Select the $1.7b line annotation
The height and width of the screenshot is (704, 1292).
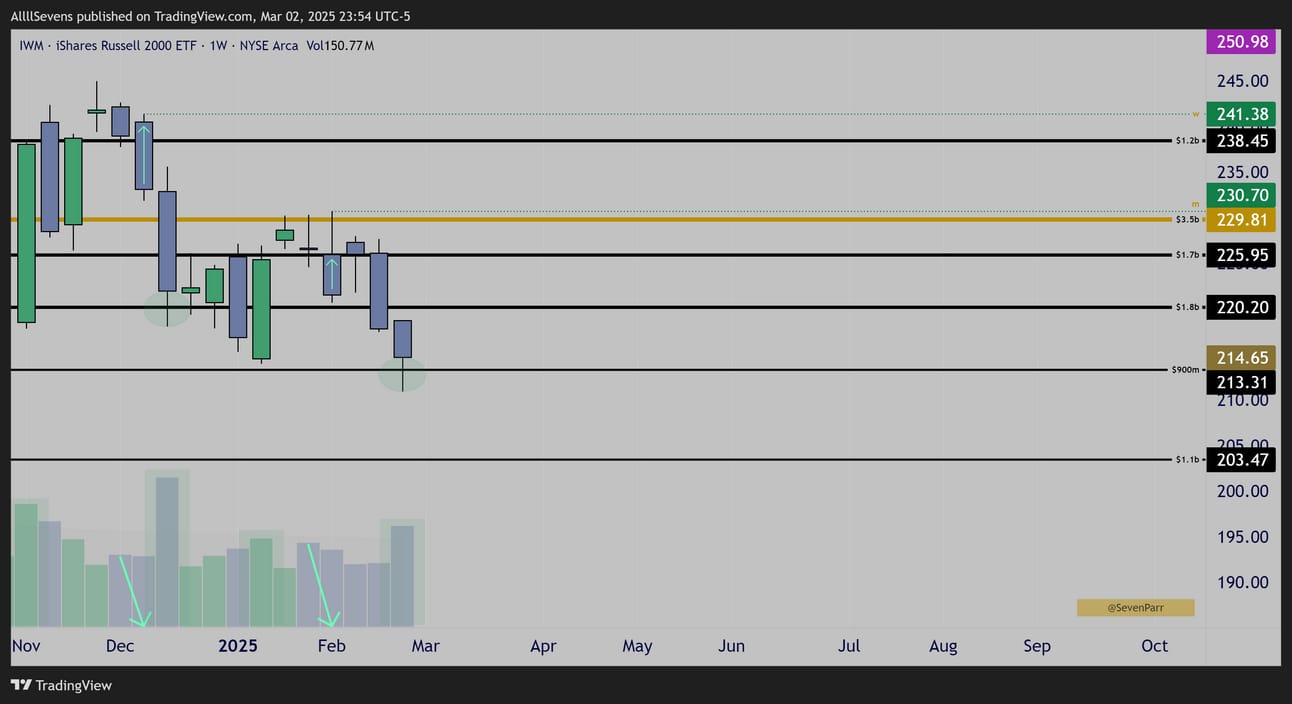pos(1187,255)
